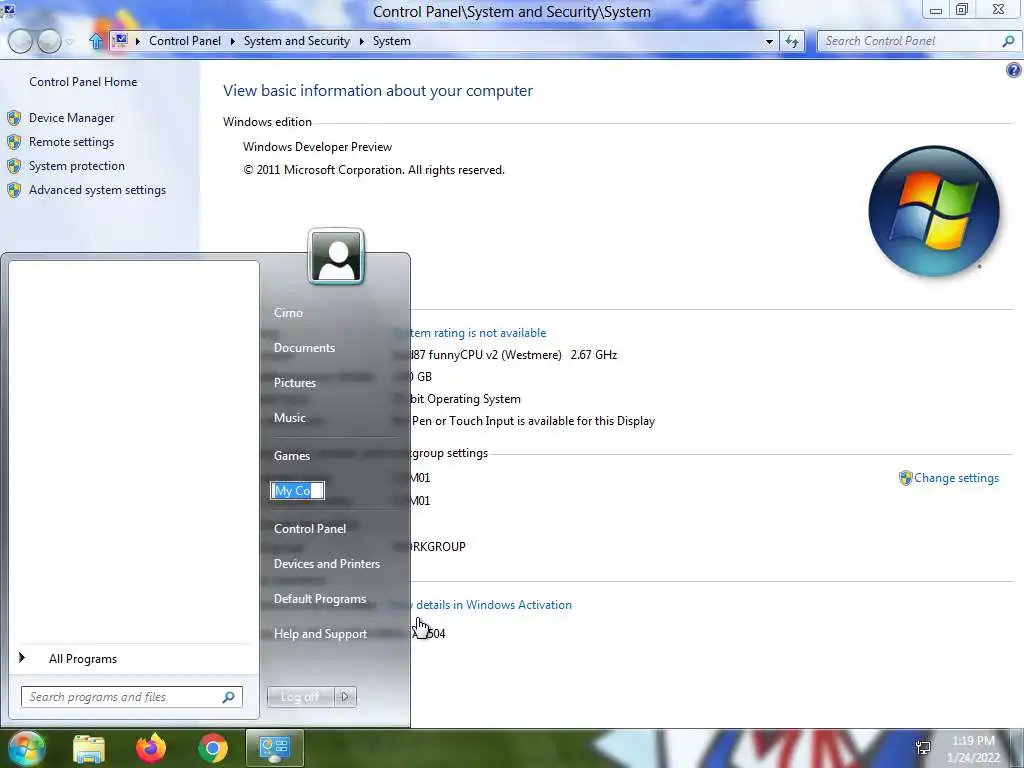Click the Advanced system settings shield icon
1024x768 pixels.
coord(14,190)
